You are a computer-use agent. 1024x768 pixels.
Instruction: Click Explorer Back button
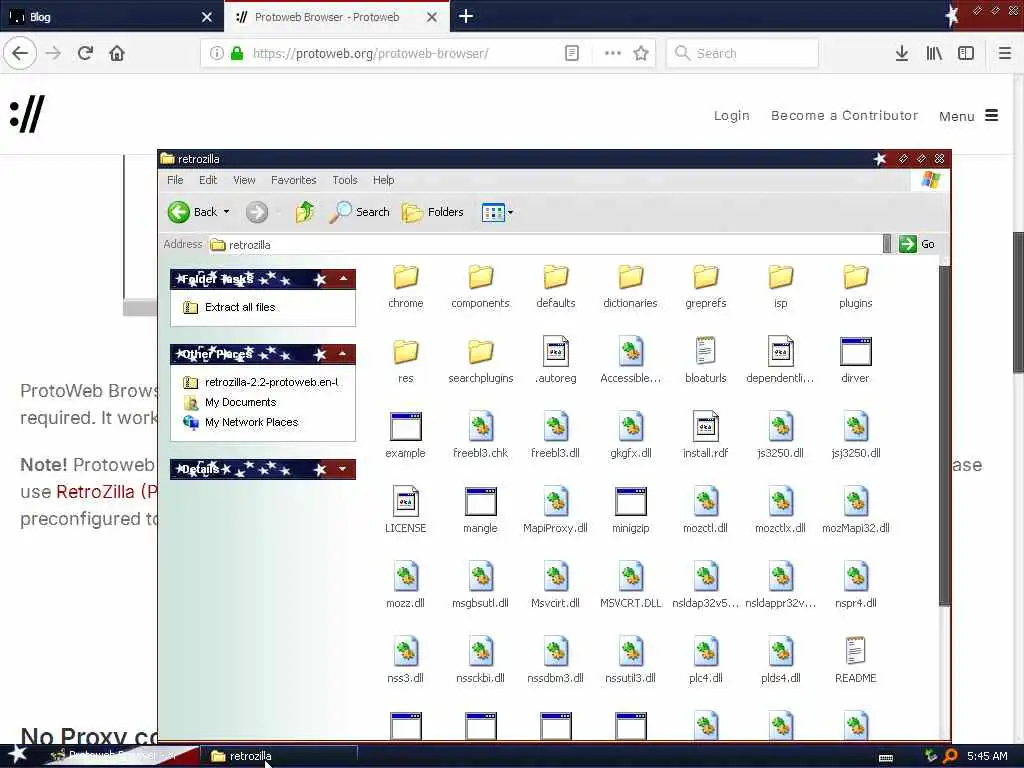[192, 212]
